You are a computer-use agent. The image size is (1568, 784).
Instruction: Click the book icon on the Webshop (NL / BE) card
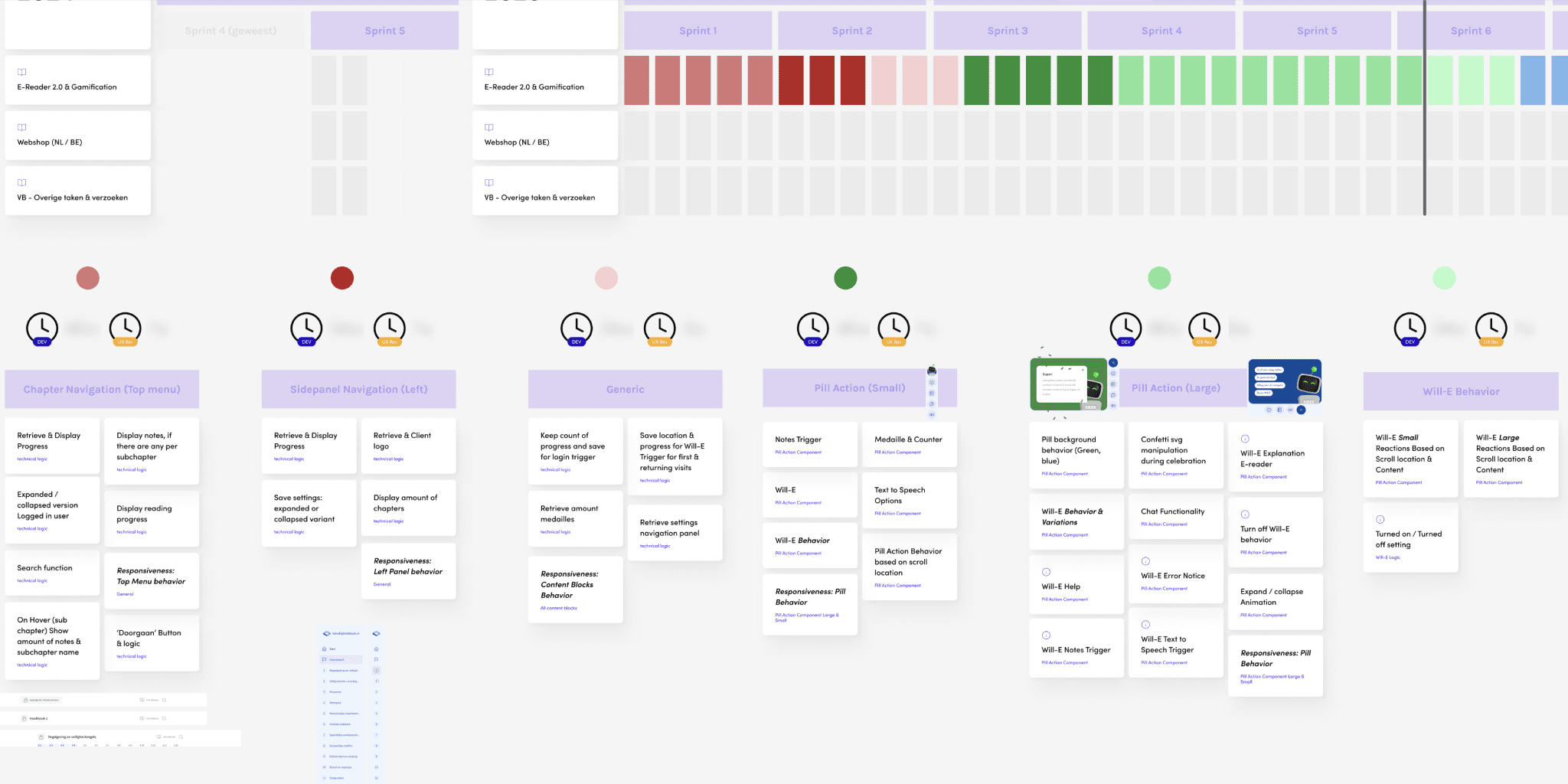point(21,127)
